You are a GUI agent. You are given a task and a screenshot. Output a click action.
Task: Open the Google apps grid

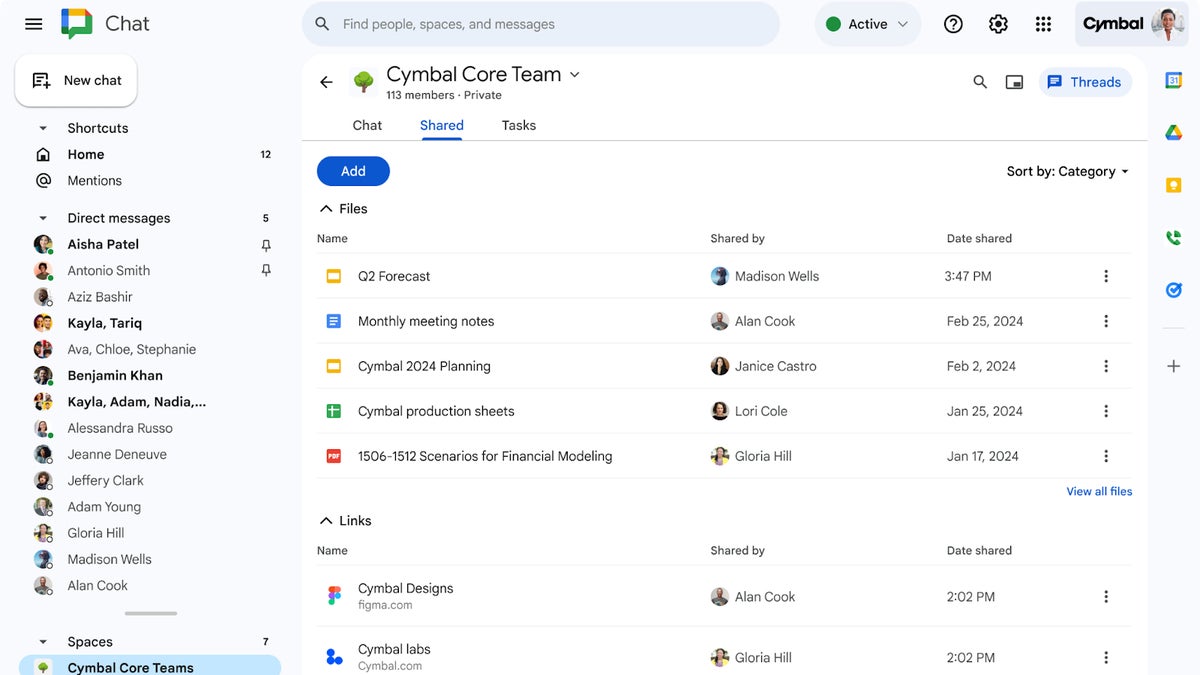click(x=1043, y=24)
